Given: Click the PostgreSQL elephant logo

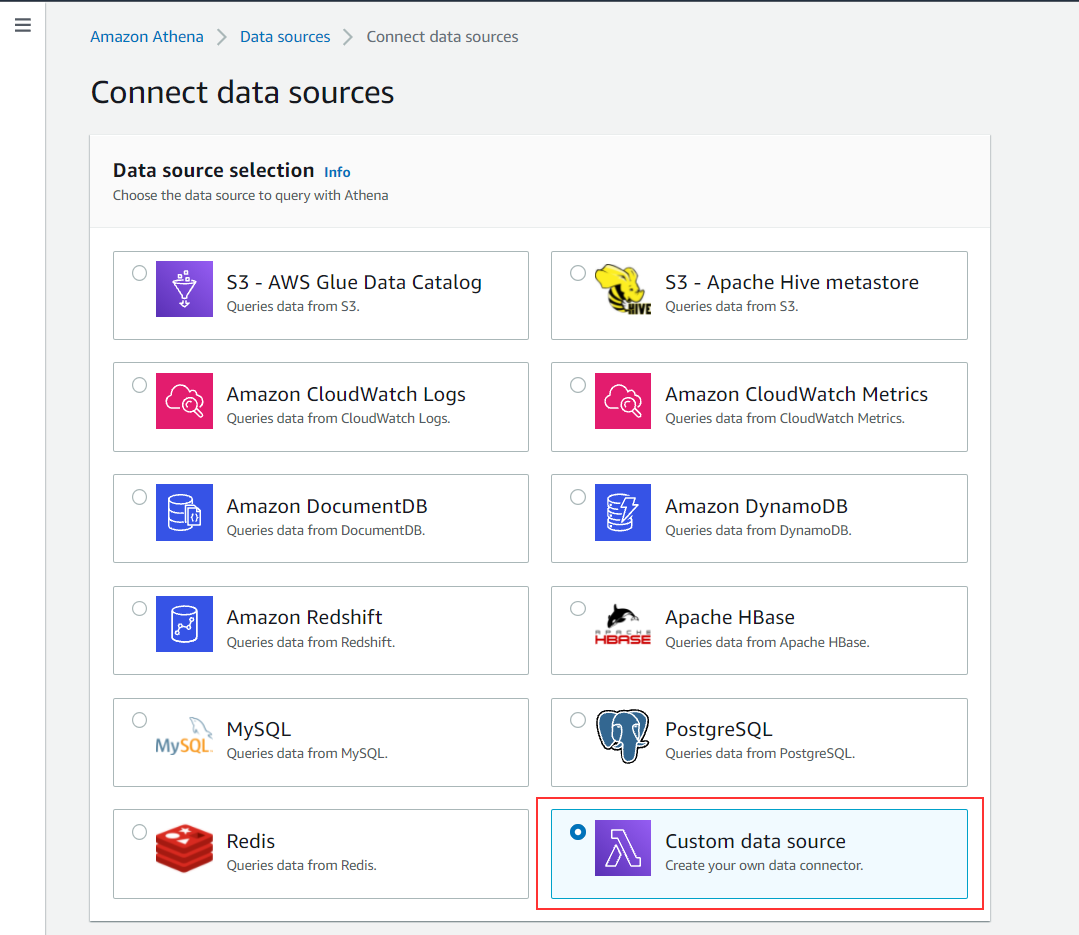Looking at the screenshot, I should click(623, 736).
